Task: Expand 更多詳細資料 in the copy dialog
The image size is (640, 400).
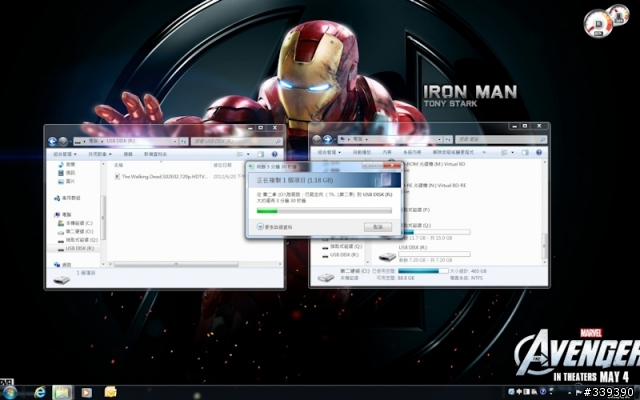Action: 275,227
